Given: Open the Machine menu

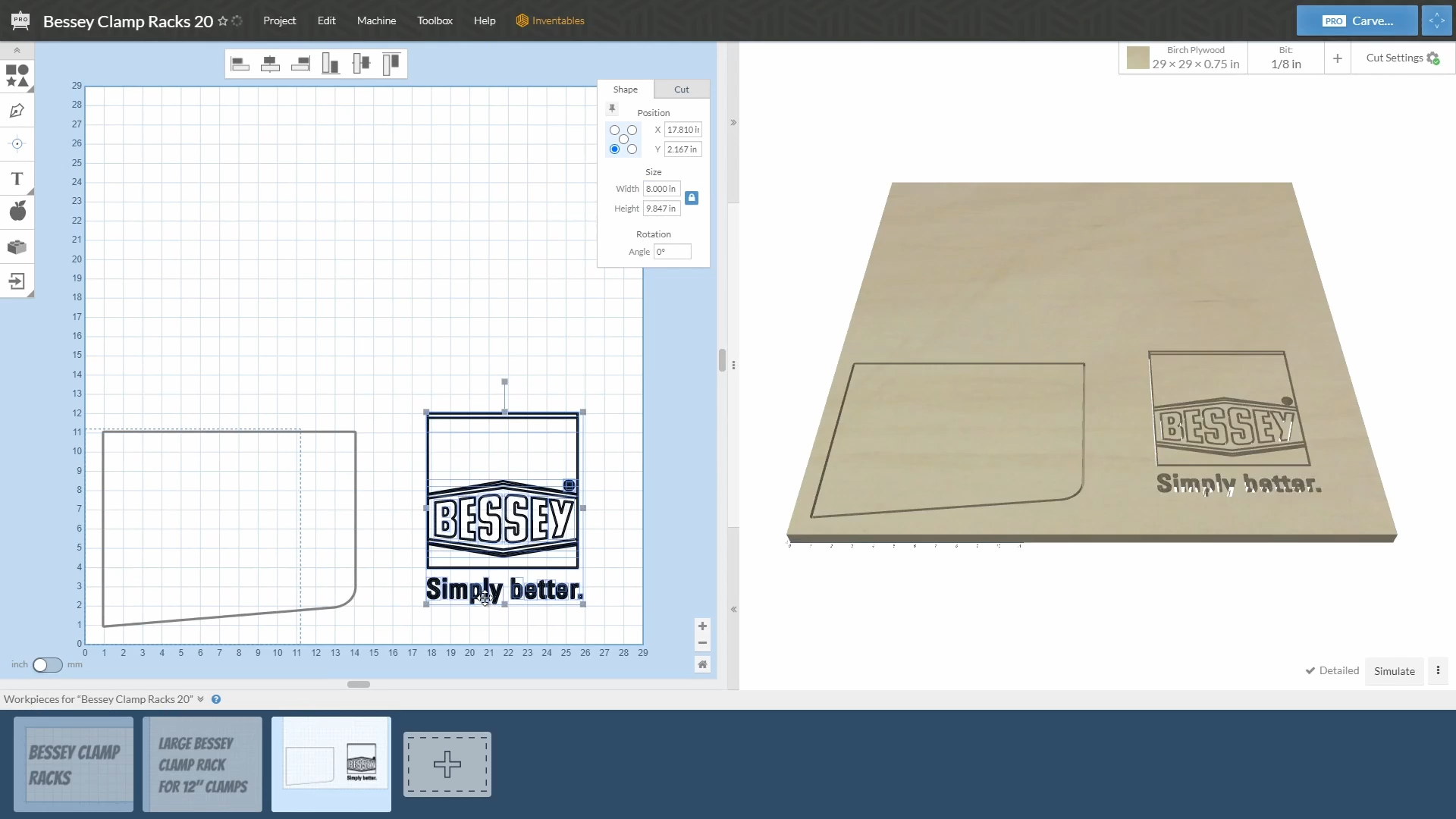Looking at the screenshot, I should tap(376, 20).
